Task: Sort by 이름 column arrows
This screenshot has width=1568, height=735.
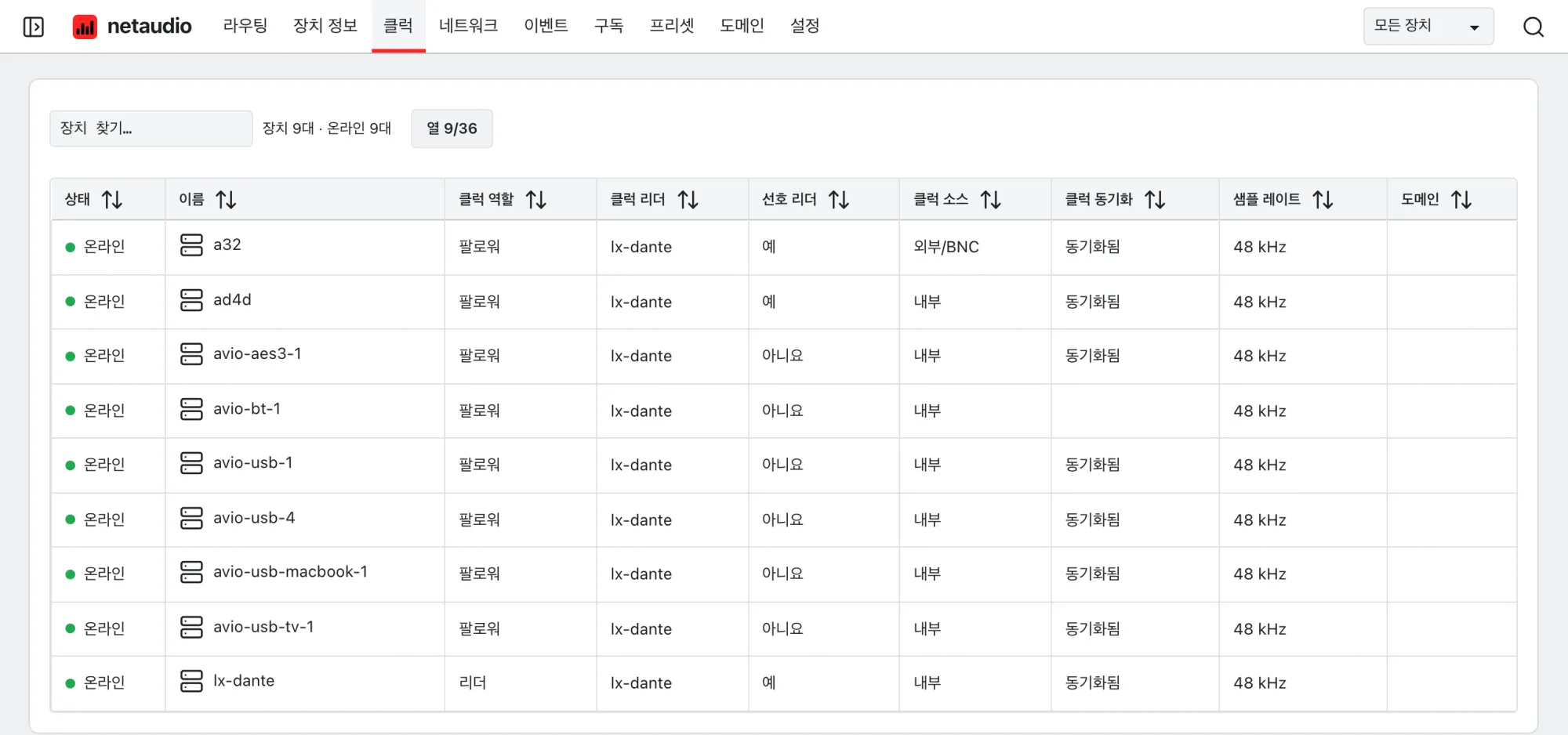Action: click(226, 200)
